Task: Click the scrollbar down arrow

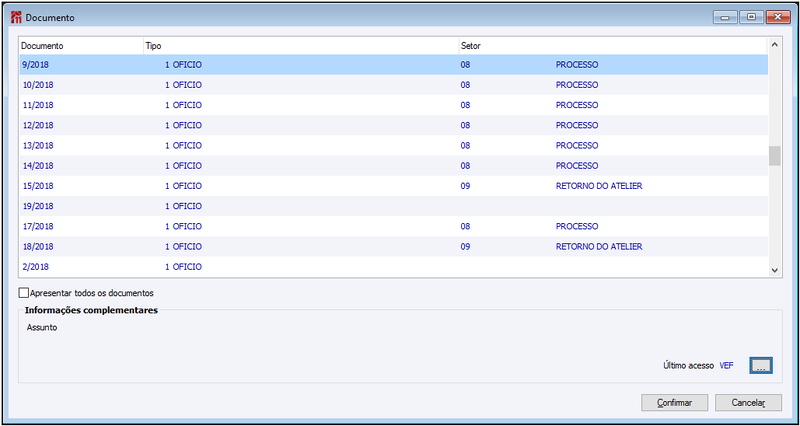Action: click(x=774, y=270)
